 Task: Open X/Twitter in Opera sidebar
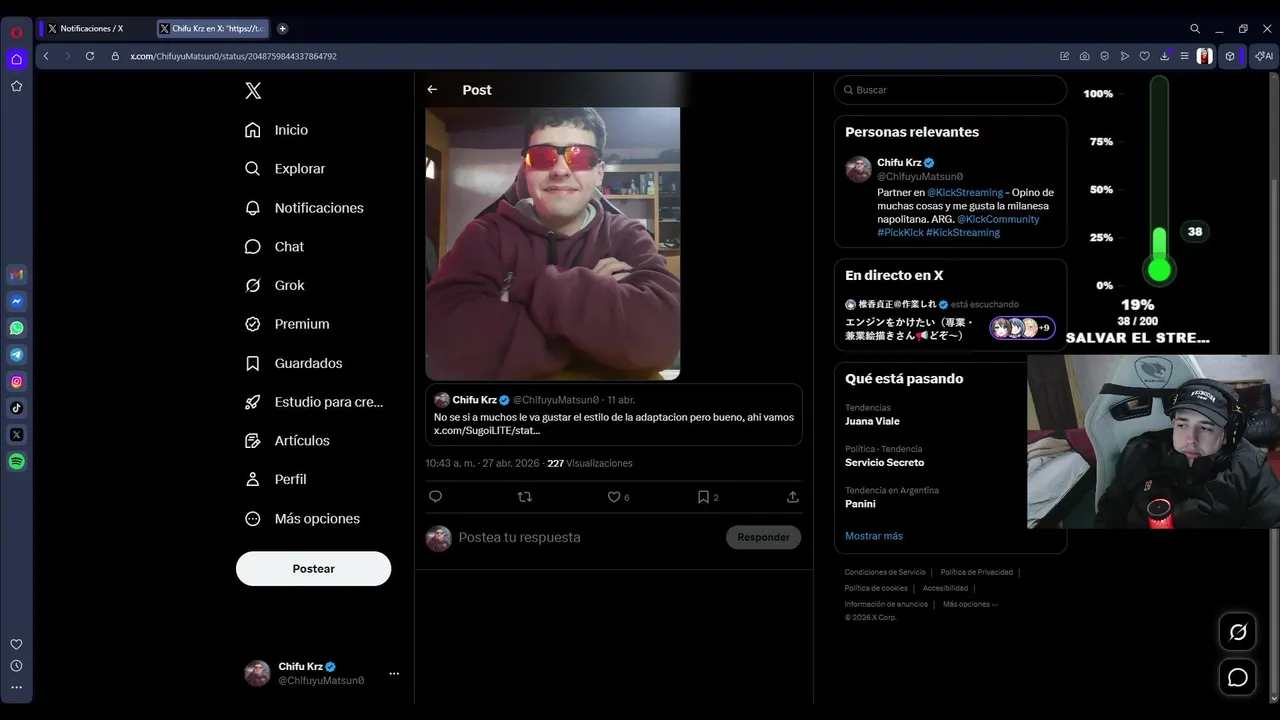tap(16, 435)
